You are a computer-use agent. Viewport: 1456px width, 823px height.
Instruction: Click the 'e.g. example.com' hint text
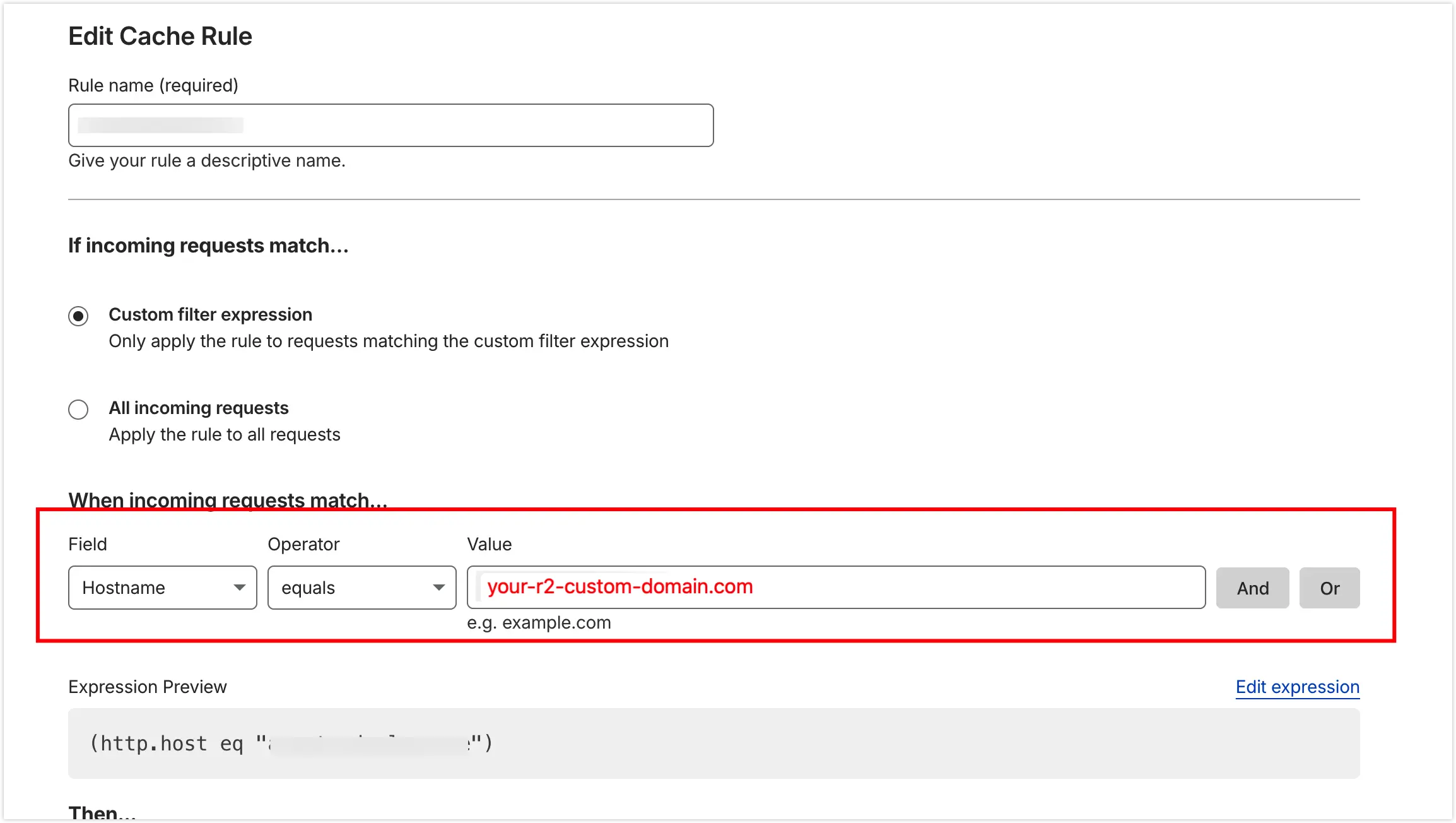coord(538,622)
